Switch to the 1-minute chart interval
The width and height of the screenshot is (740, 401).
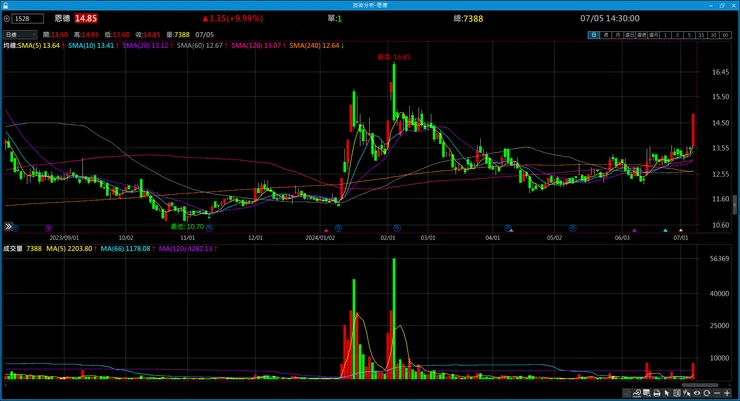[666, 35]
